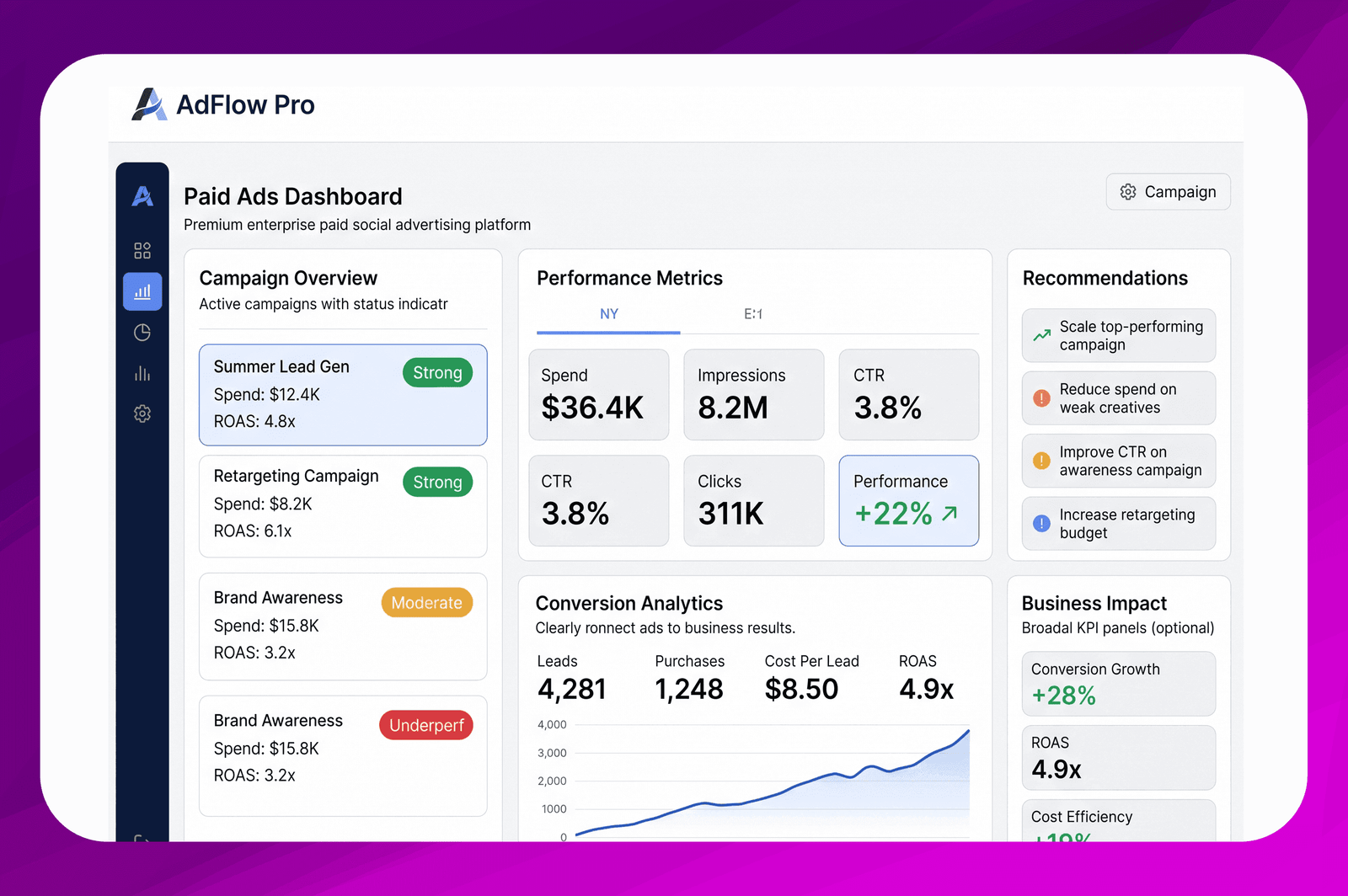Screen dimensions: 1348x896
Task: Click the Strong badge on Retargeting Campaign
Action: (437, 483)
